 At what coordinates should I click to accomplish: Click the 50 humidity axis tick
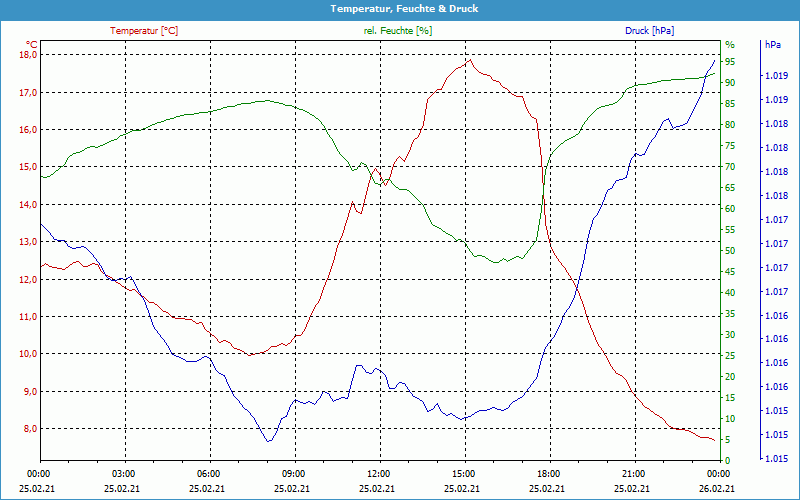(730, 251)
